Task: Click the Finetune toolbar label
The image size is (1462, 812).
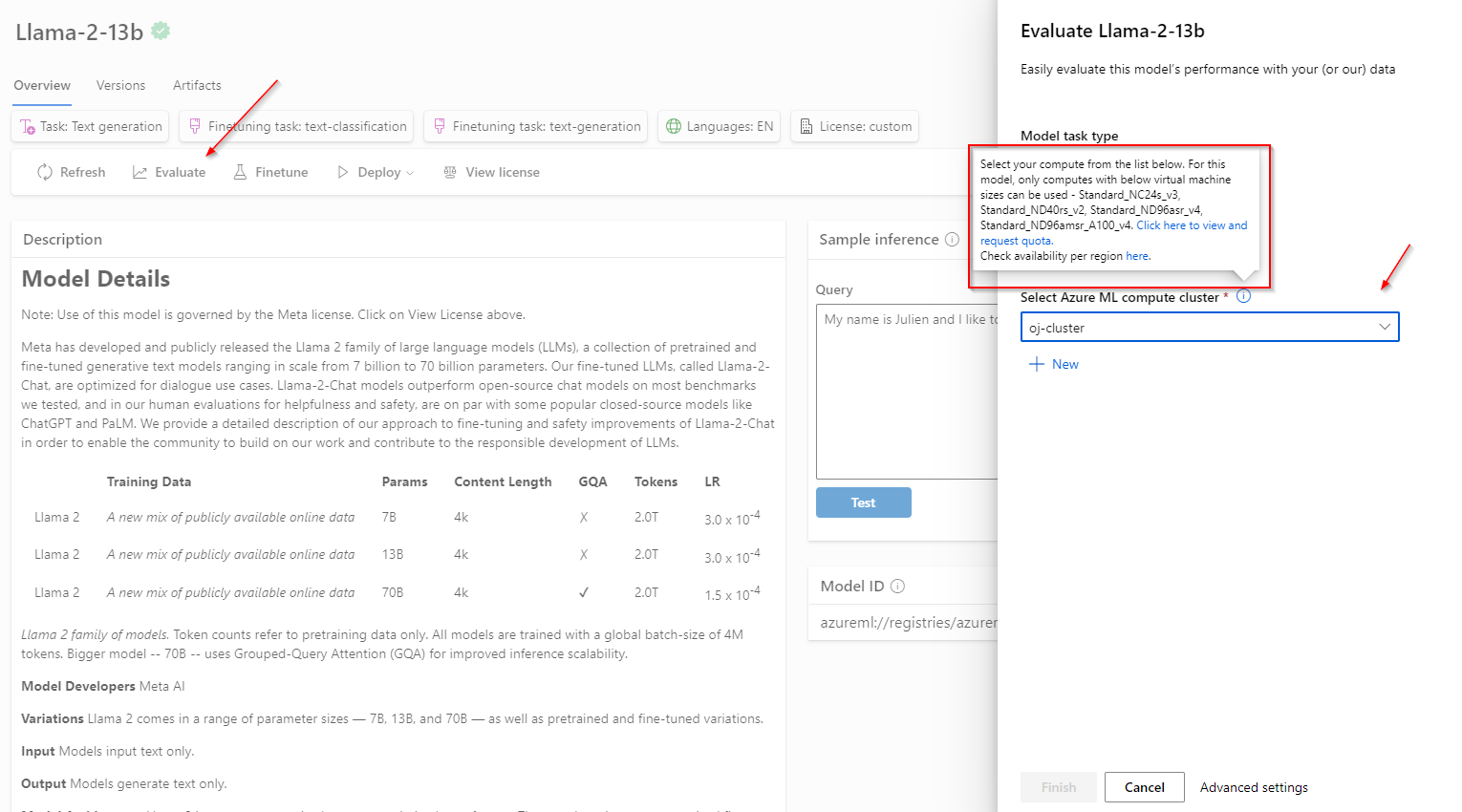Action: (x=282, y=172)
